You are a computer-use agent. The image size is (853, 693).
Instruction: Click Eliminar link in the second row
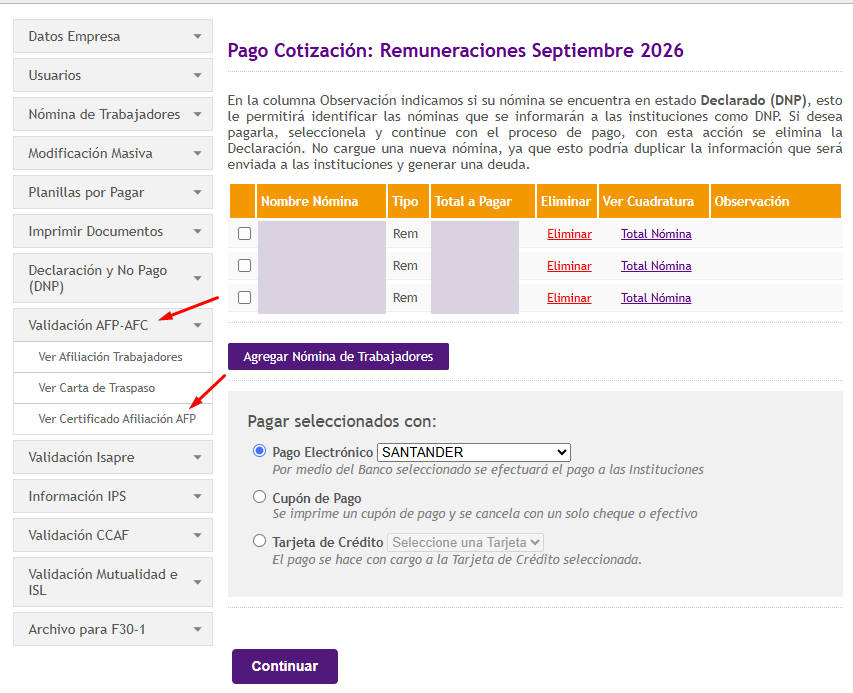coord(569,266)
